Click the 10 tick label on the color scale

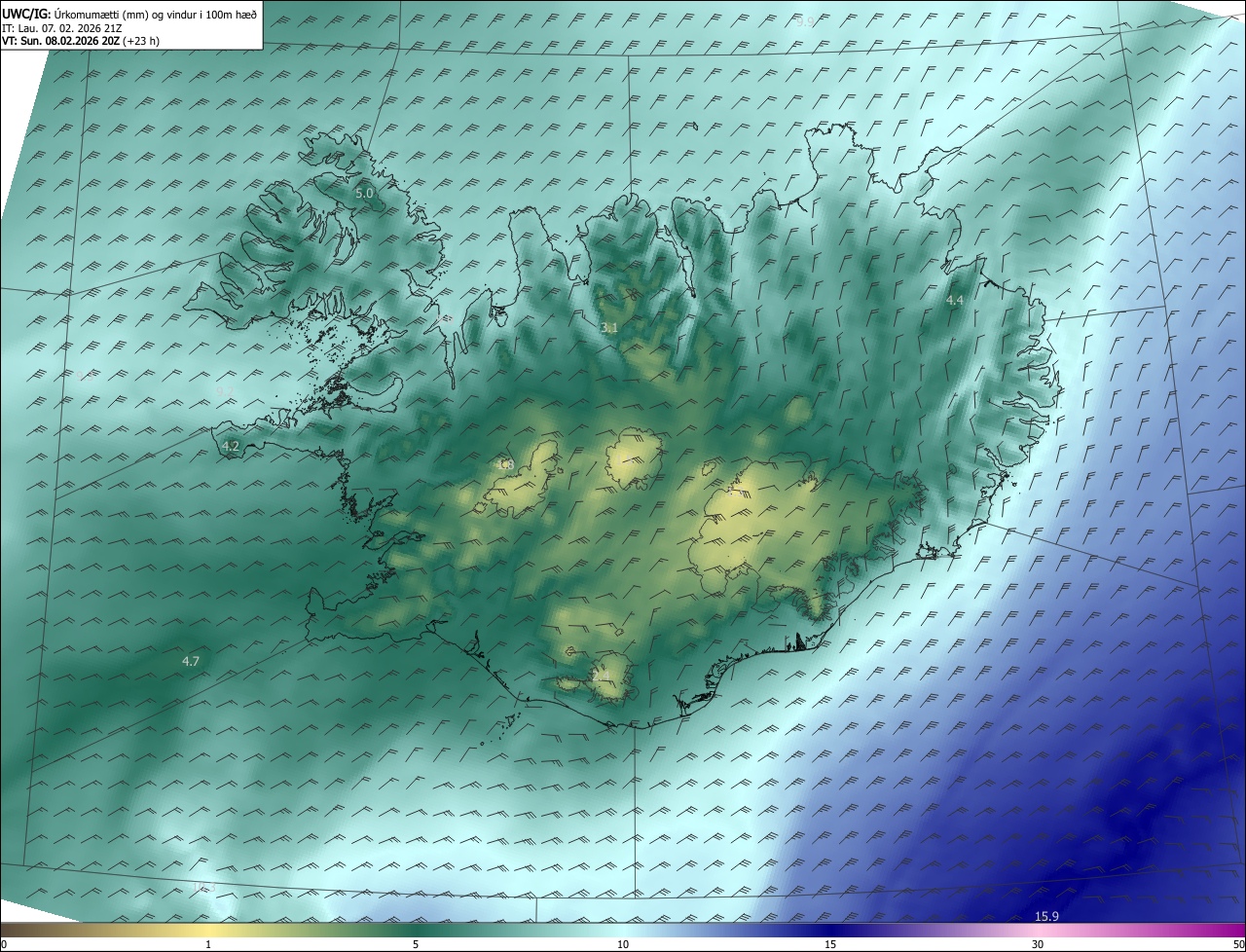623,944
